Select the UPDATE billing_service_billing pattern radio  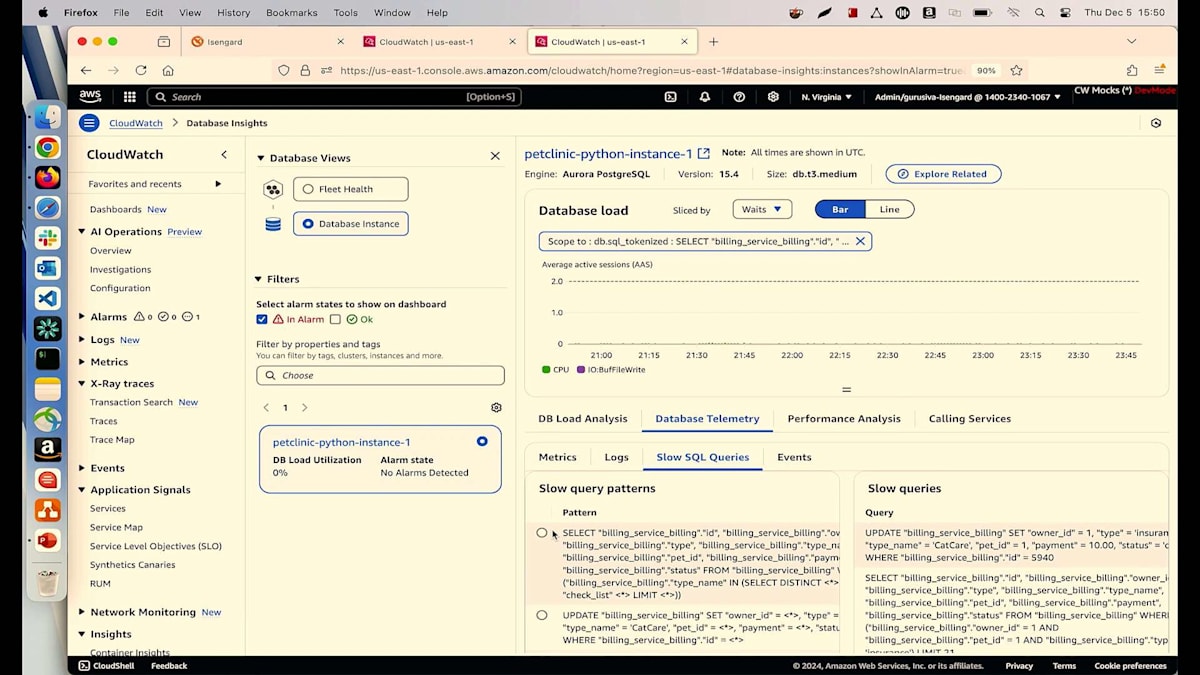click(542, 615)
